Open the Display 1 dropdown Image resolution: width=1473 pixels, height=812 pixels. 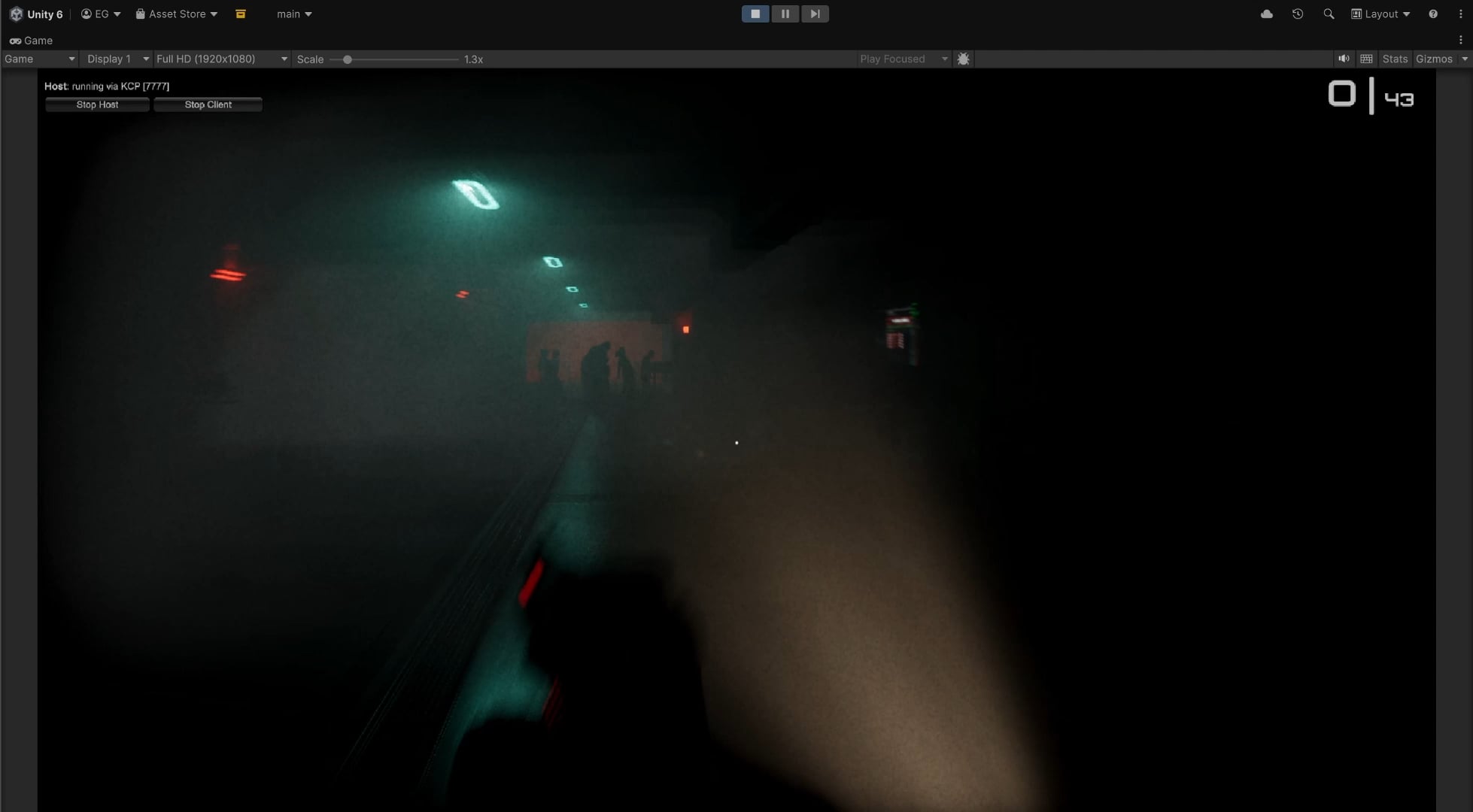click(x=117, y=59)
